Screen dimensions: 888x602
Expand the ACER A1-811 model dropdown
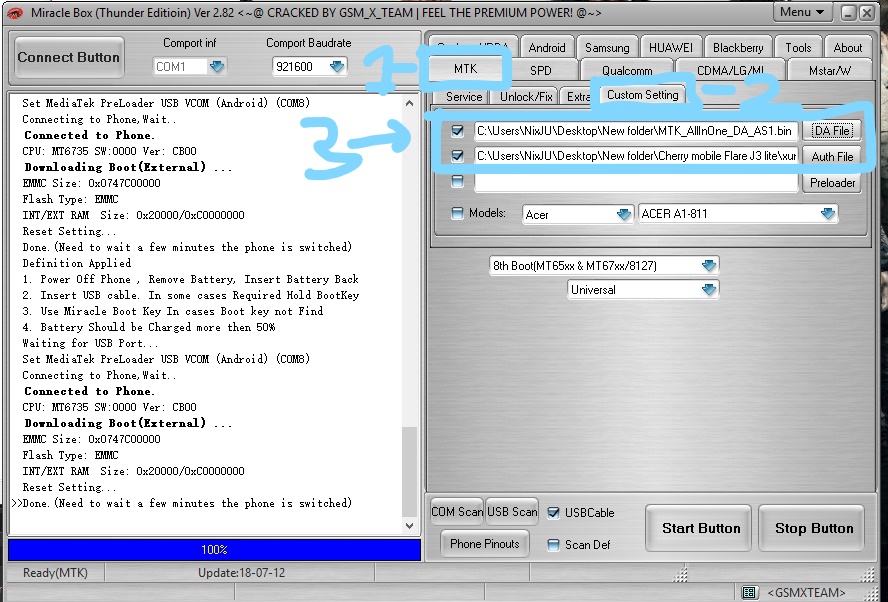tap(827, 214)
